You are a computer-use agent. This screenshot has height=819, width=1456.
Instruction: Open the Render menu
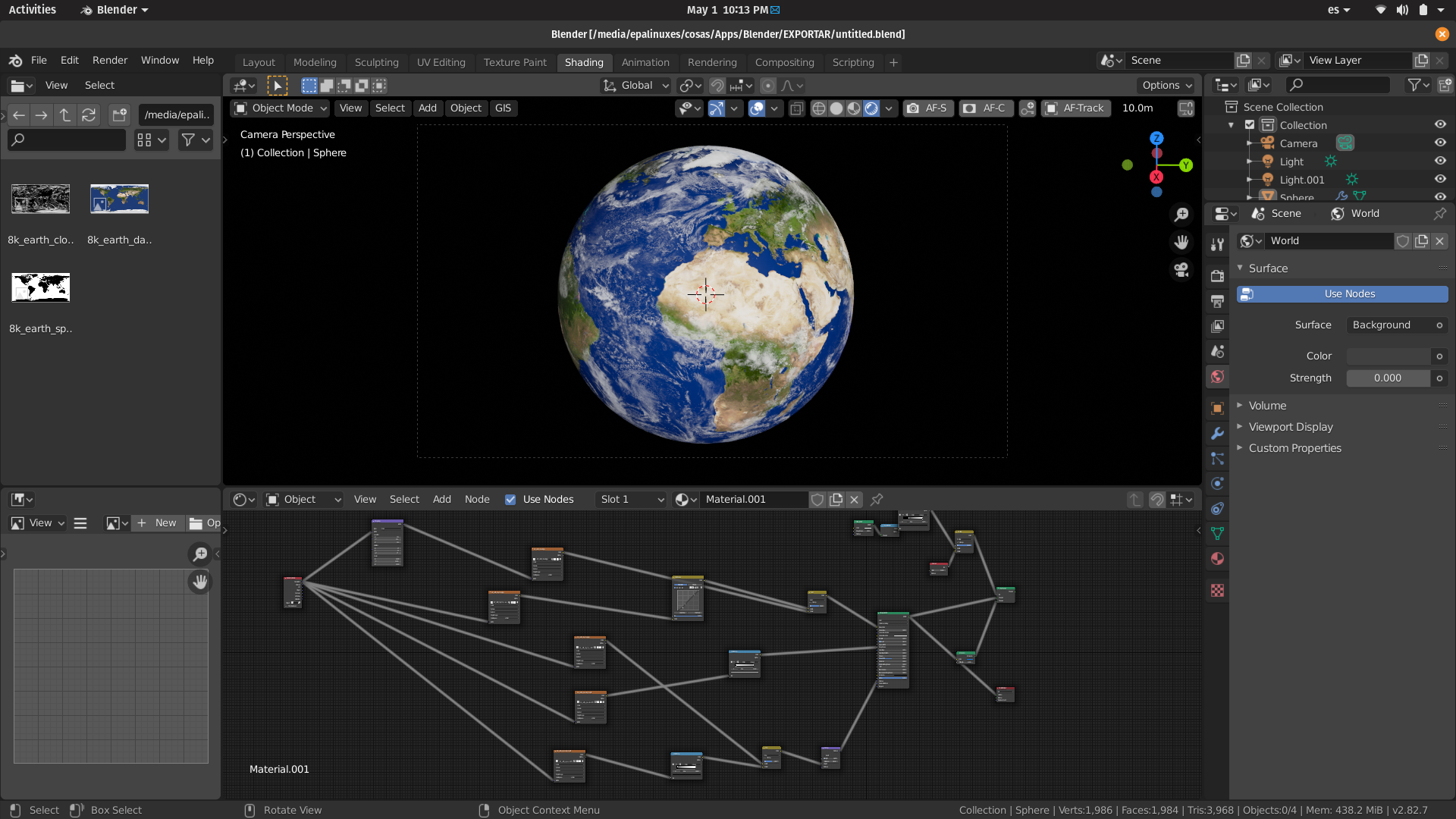coord(109,60)
